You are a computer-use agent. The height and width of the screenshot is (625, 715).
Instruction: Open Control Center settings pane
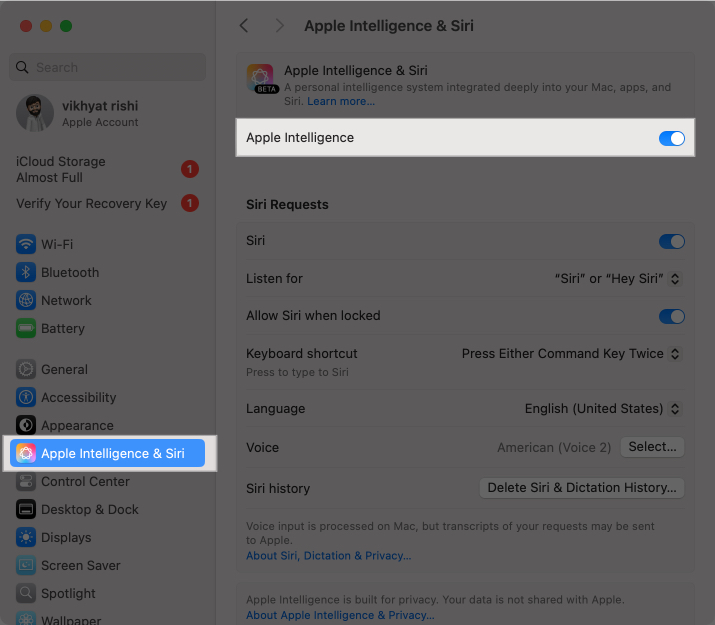pyautogui.click(x=108, y=481)
